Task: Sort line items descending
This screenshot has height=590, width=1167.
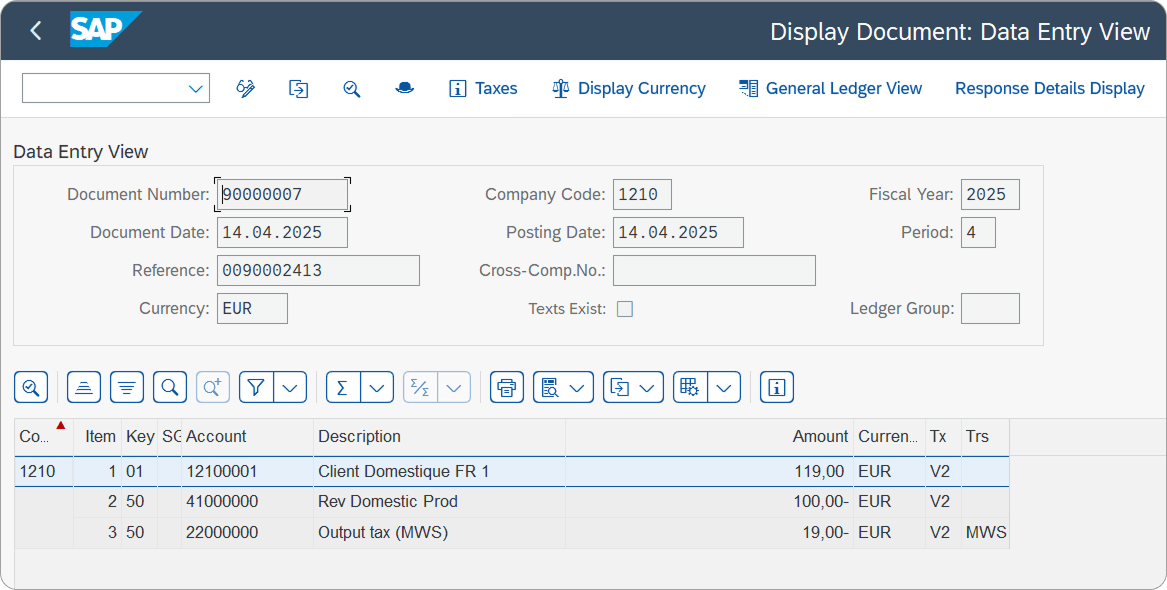Action: click(125, 387)
